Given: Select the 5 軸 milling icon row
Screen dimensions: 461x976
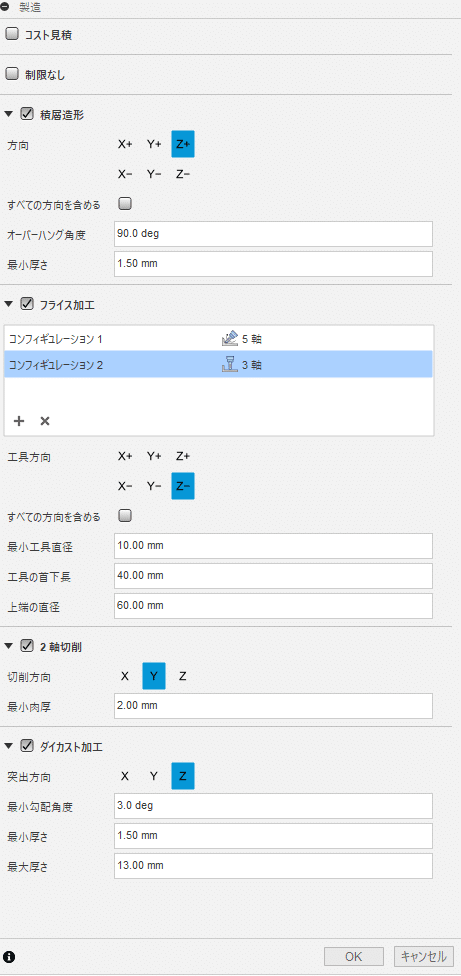Looking at the screenshot, I should click(219, 339).
